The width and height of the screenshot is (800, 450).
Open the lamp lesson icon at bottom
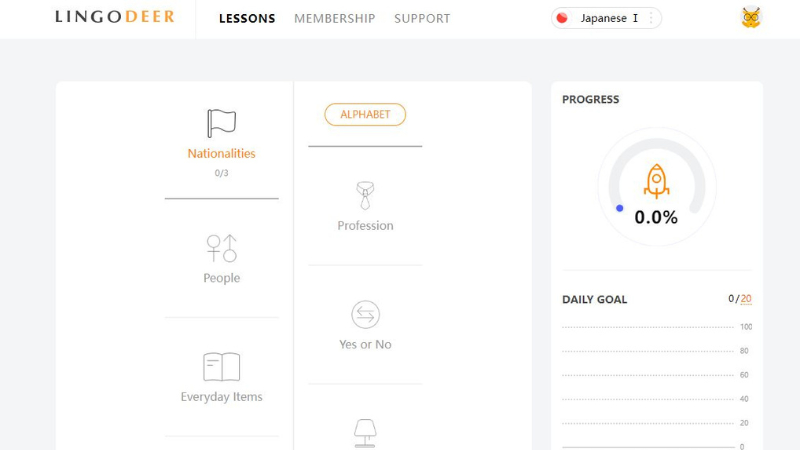pyautogui.click(x=365, y=434)
